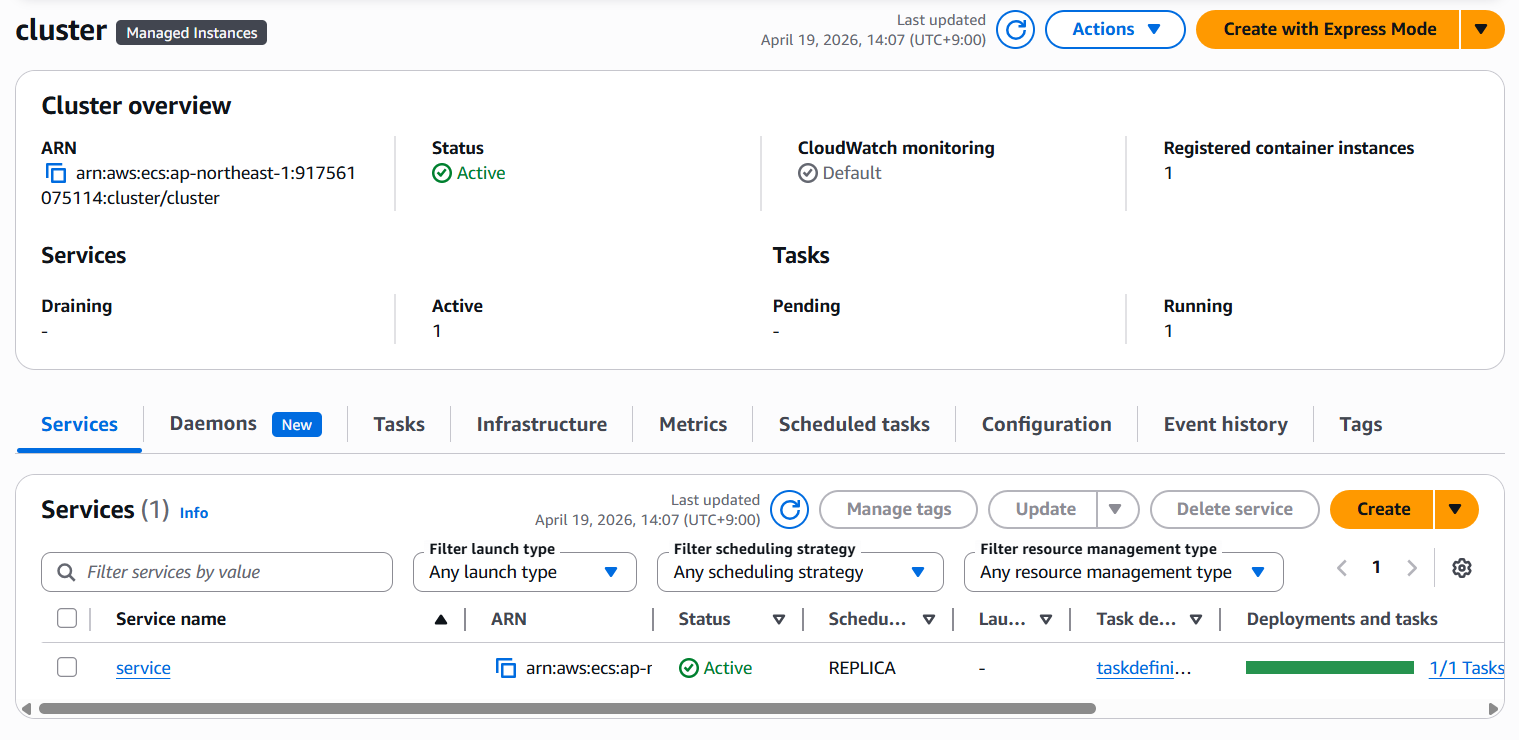Click the green deployment progress bar

[x=1329, y=668]
